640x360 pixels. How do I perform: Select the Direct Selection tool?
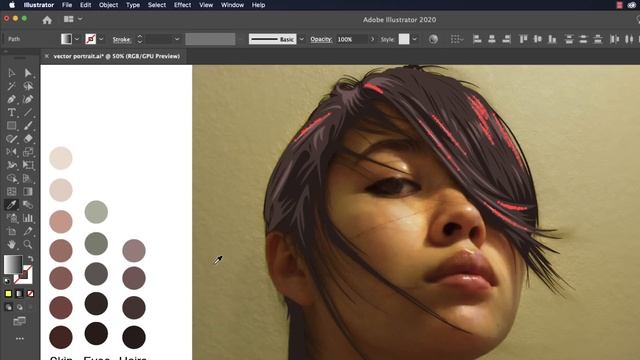coord(28,73)
